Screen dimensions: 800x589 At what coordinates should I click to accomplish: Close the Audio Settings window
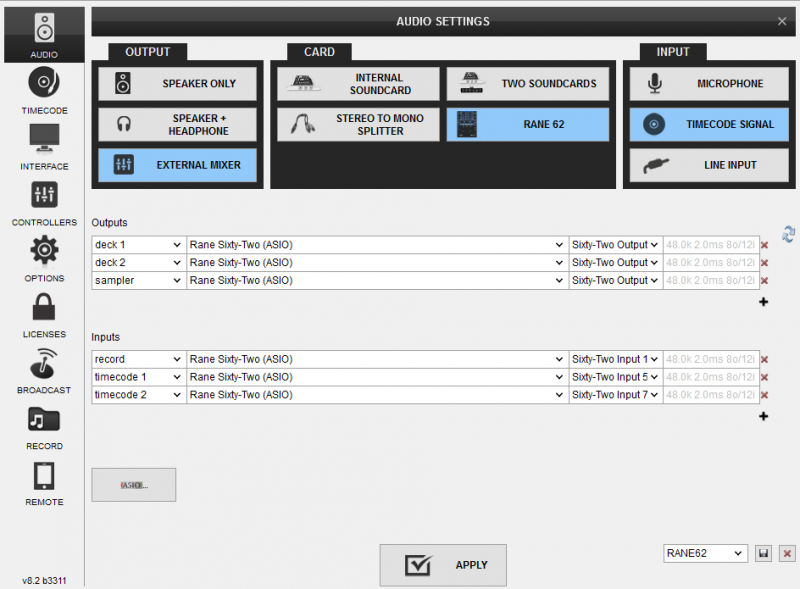[782, 21]
